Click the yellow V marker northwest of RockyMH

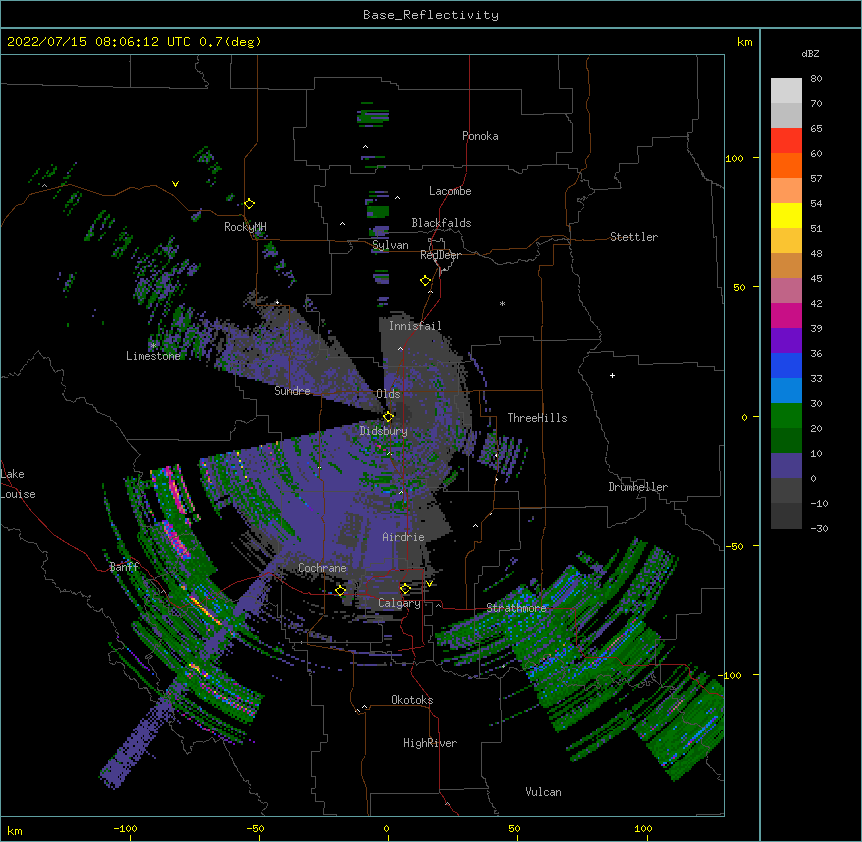pyautogui.click(x=175, y=184)
